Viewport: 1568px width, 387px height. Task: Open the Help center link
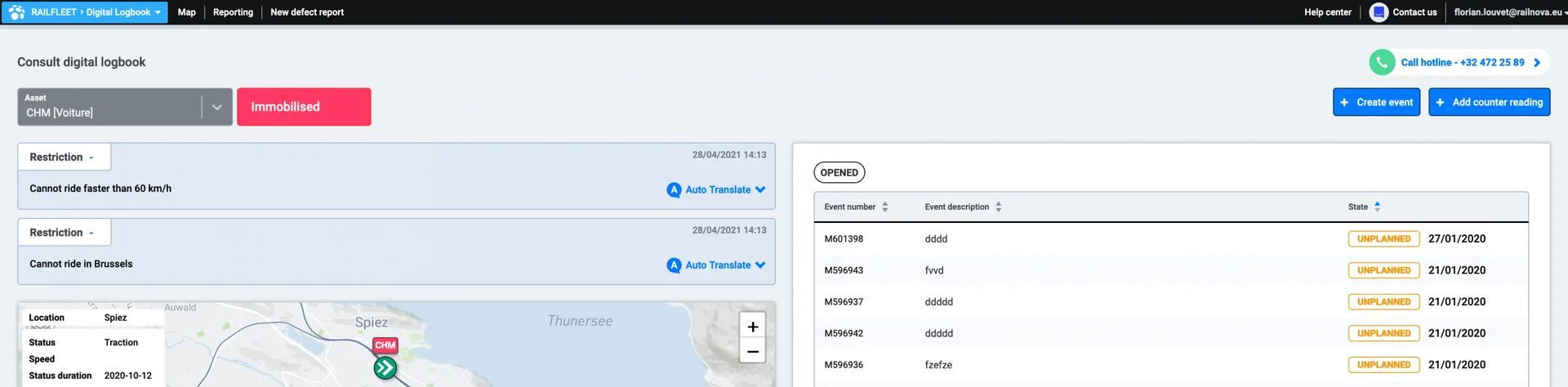1327,12
